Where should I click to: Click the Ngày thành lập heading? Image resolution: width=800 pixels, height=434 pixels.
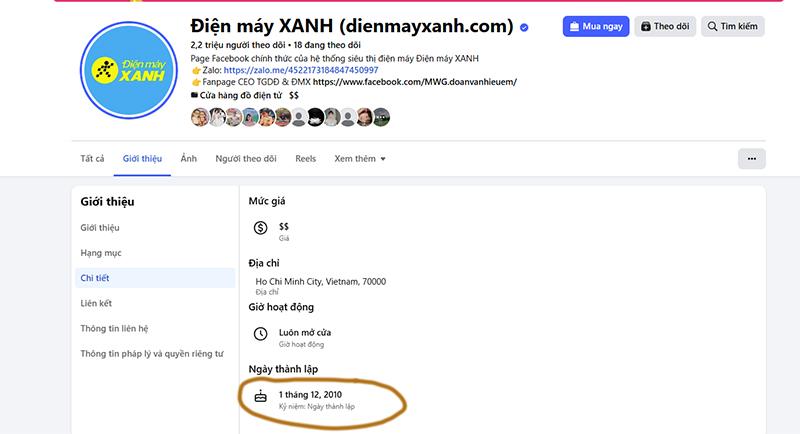tap(283, 369)
